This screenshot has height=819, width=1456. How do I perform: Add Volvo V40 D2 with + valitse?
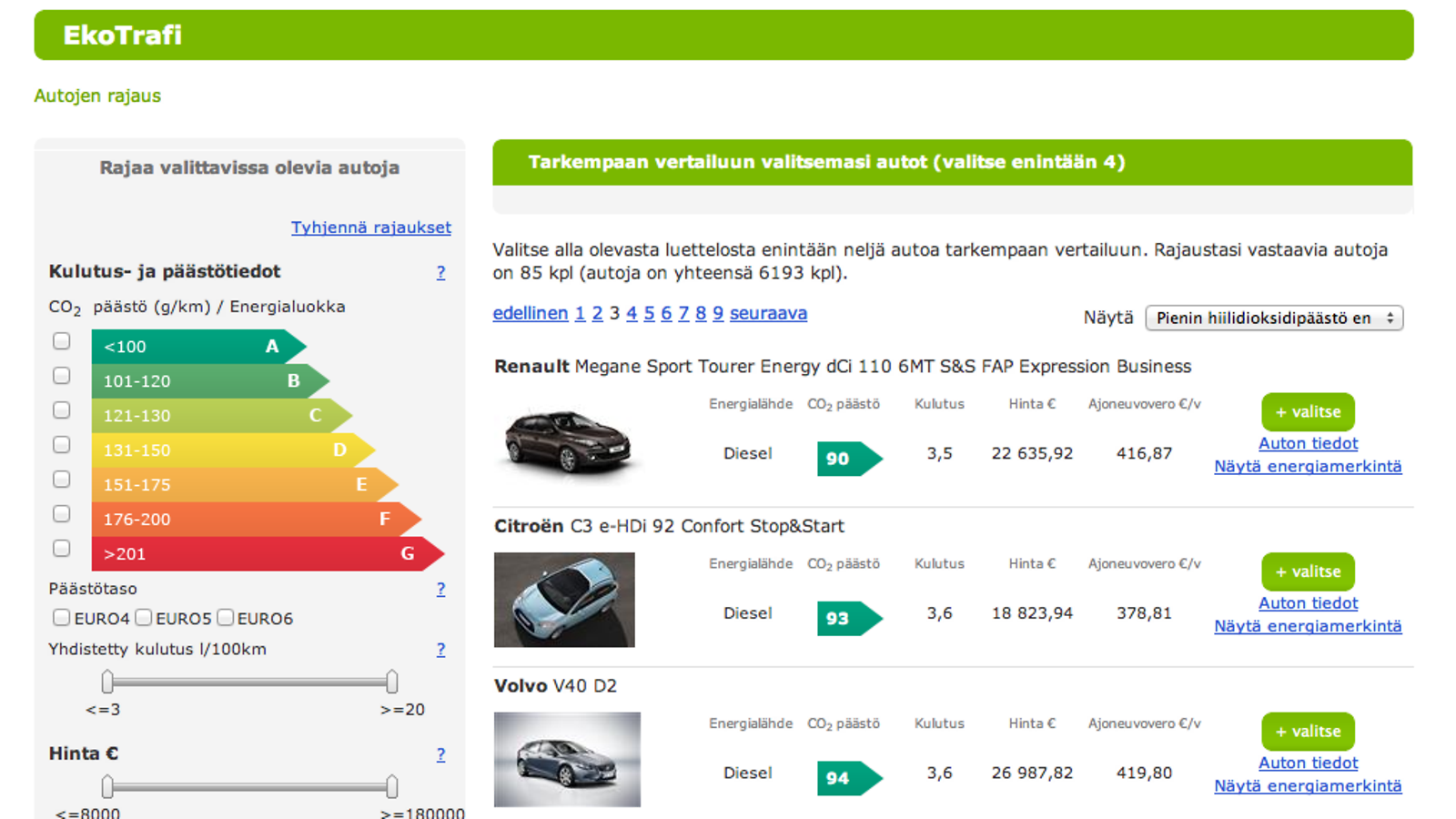1308,732
